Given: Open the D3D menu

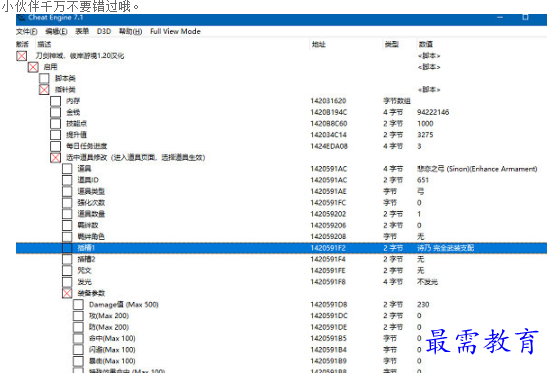Looking at the screenshot, I should point(104,31).
